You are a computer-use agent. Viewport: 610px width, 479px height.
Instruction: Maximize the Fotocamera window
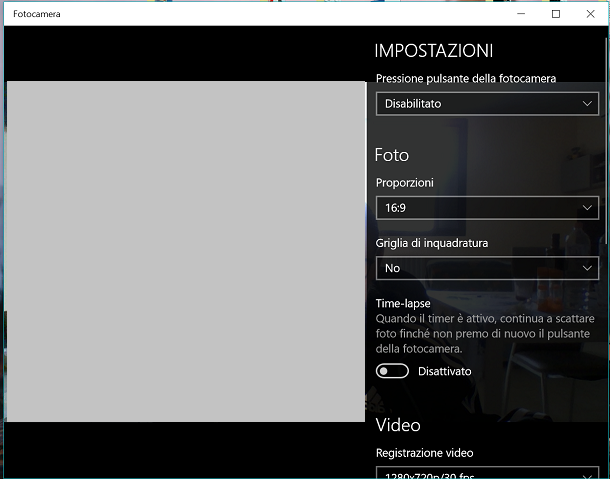[x=556, y=14]
